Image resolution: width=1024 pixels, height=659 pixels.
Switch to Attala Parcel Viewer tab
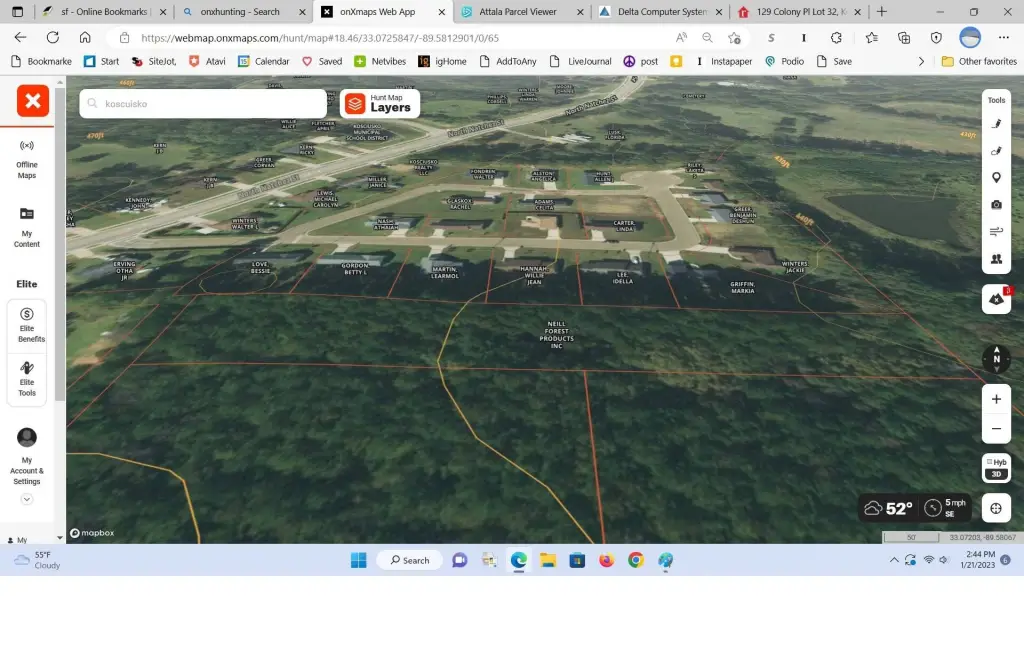click(x=522, y=12)
